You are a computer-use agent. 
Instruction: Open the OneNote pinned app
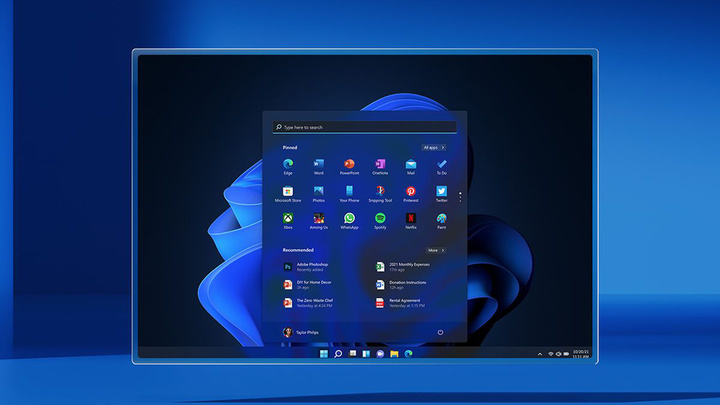pos(380,166)
